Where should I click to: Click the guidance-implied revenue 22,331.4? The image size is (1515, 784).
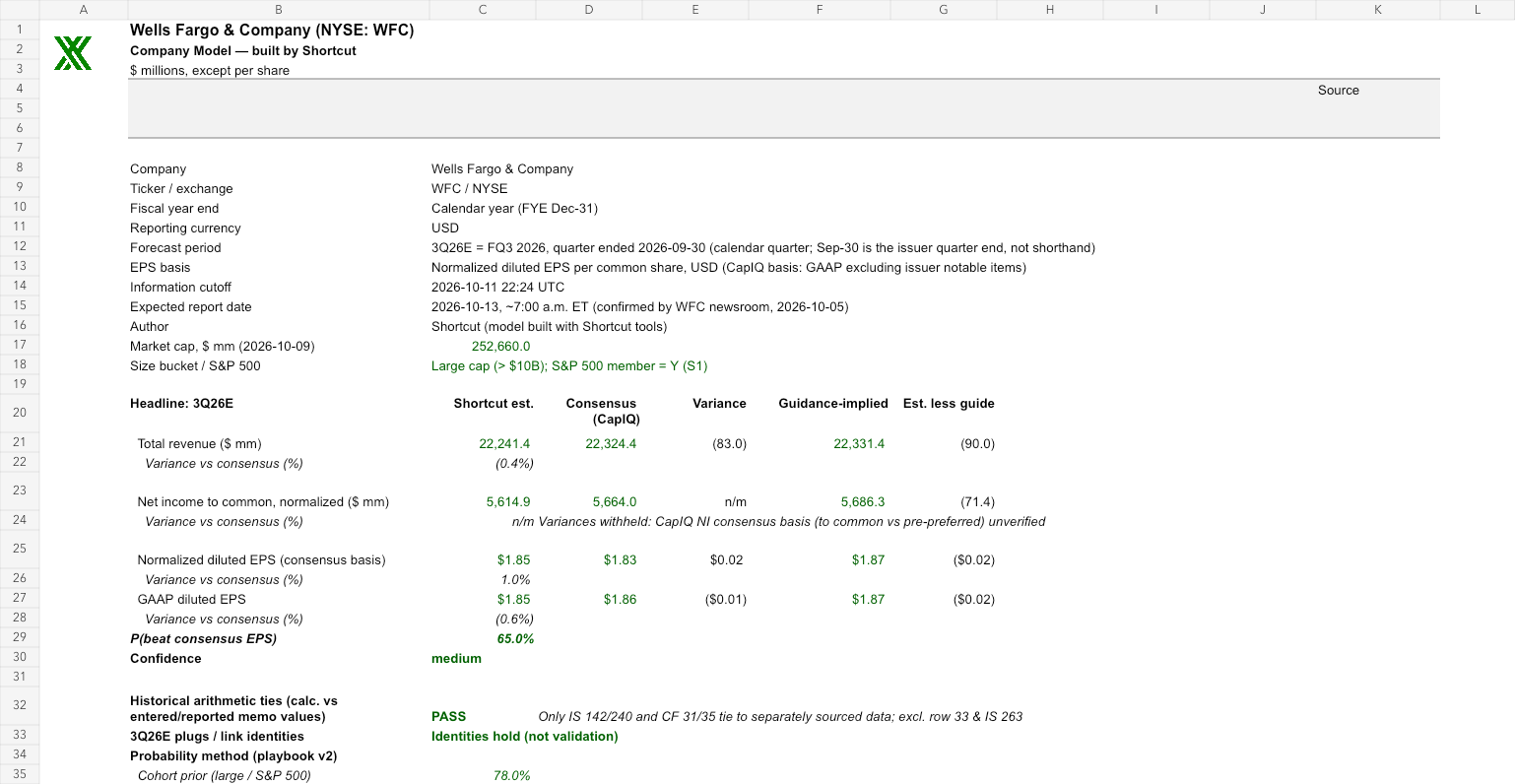coord(859,443)
